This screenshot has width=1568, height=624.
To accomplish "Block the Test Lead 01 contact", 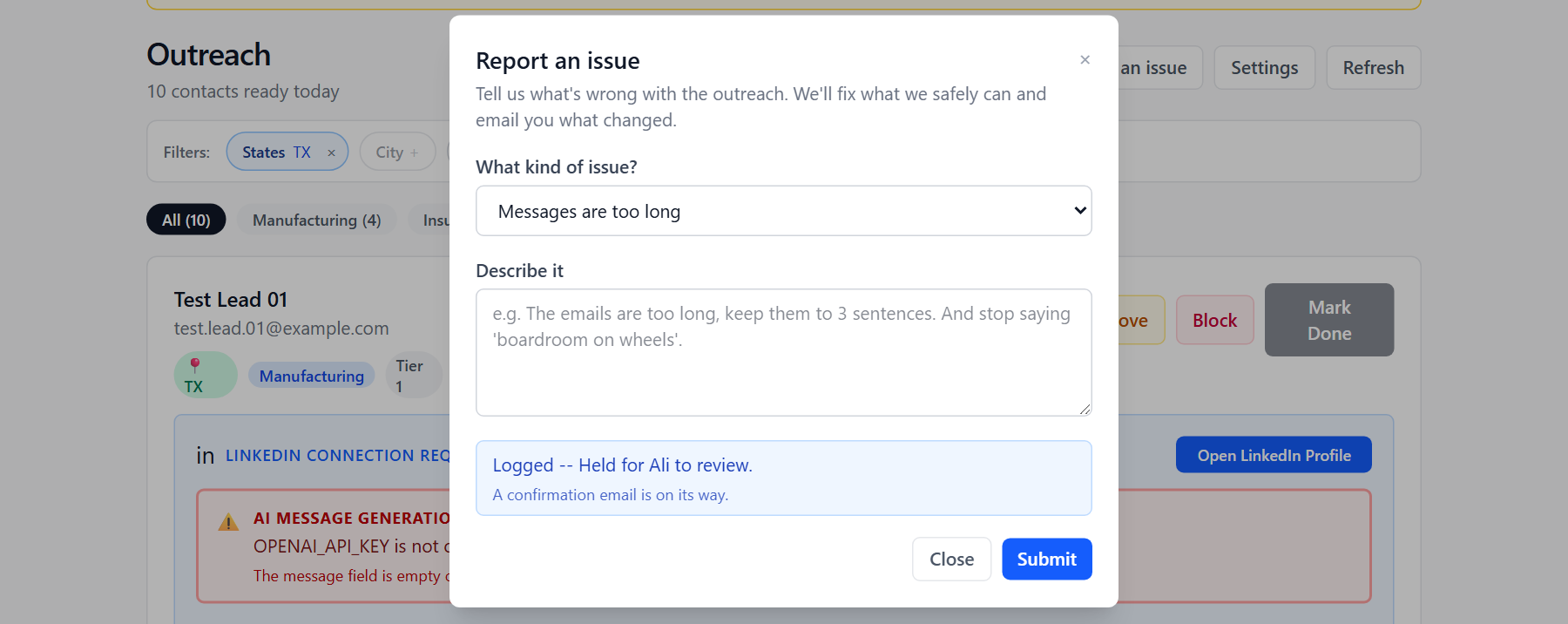I will (1214, 320).
